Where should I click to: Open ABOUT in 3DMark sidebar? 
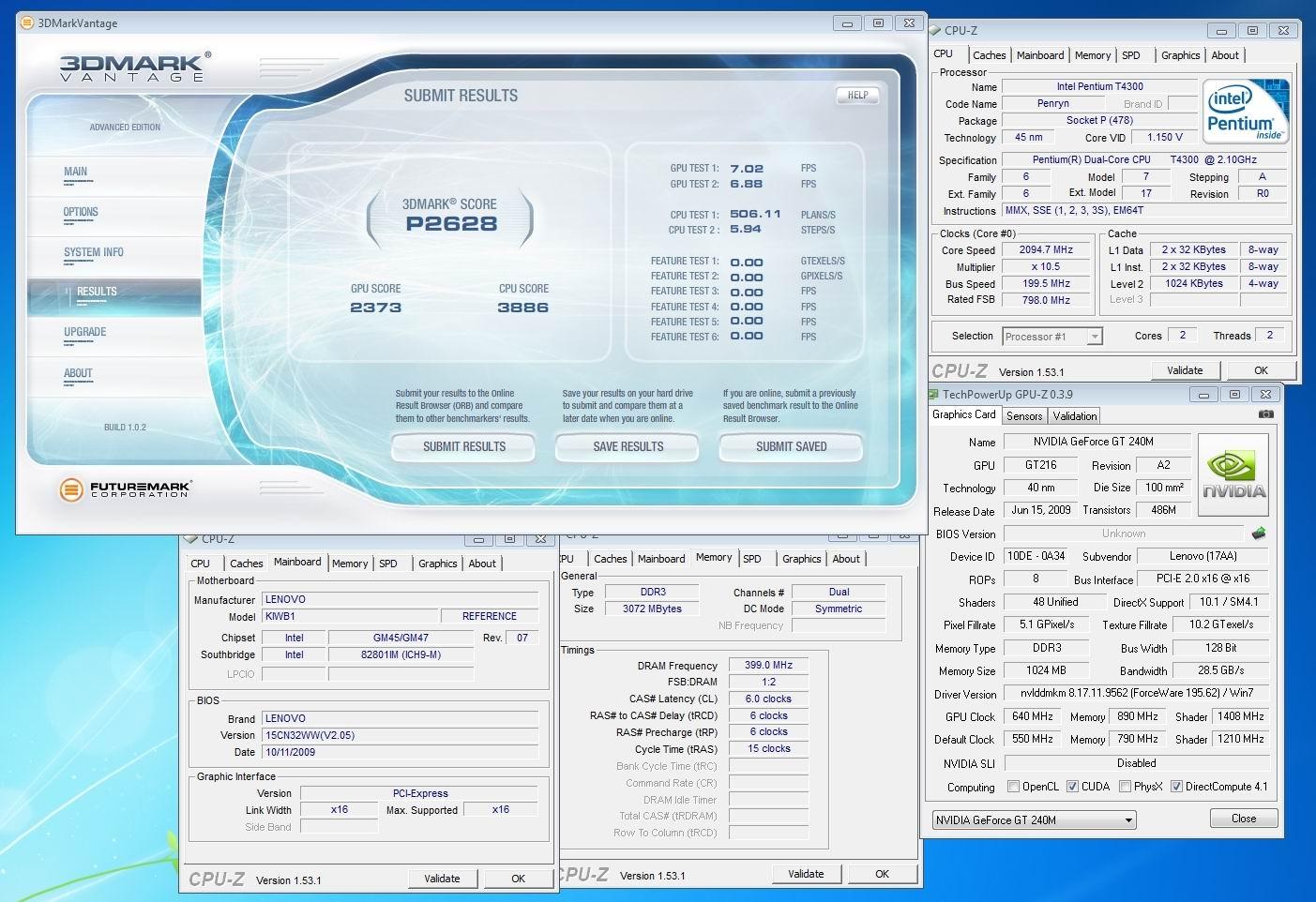click(x=78, y=373)
